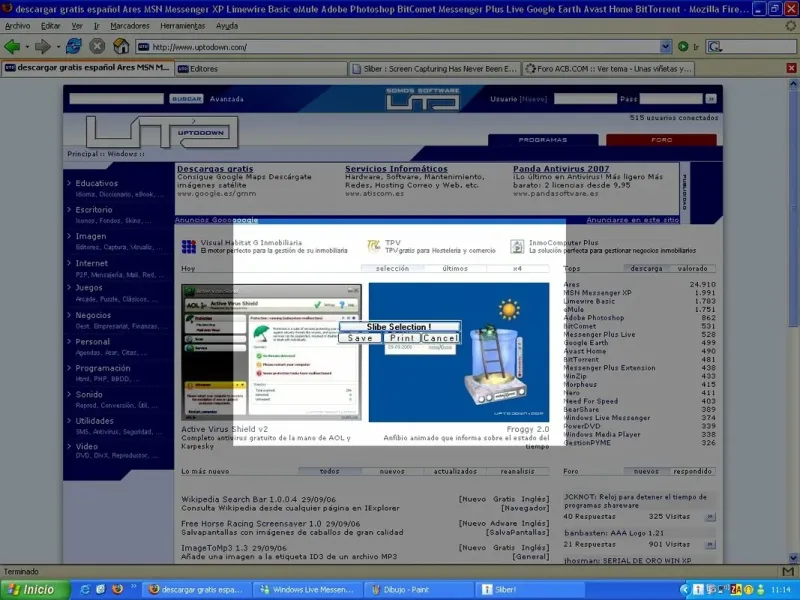800x600 pixels.
Task: Open 'MSN Messenger XP' in Tops list
Action: point(597,293)
